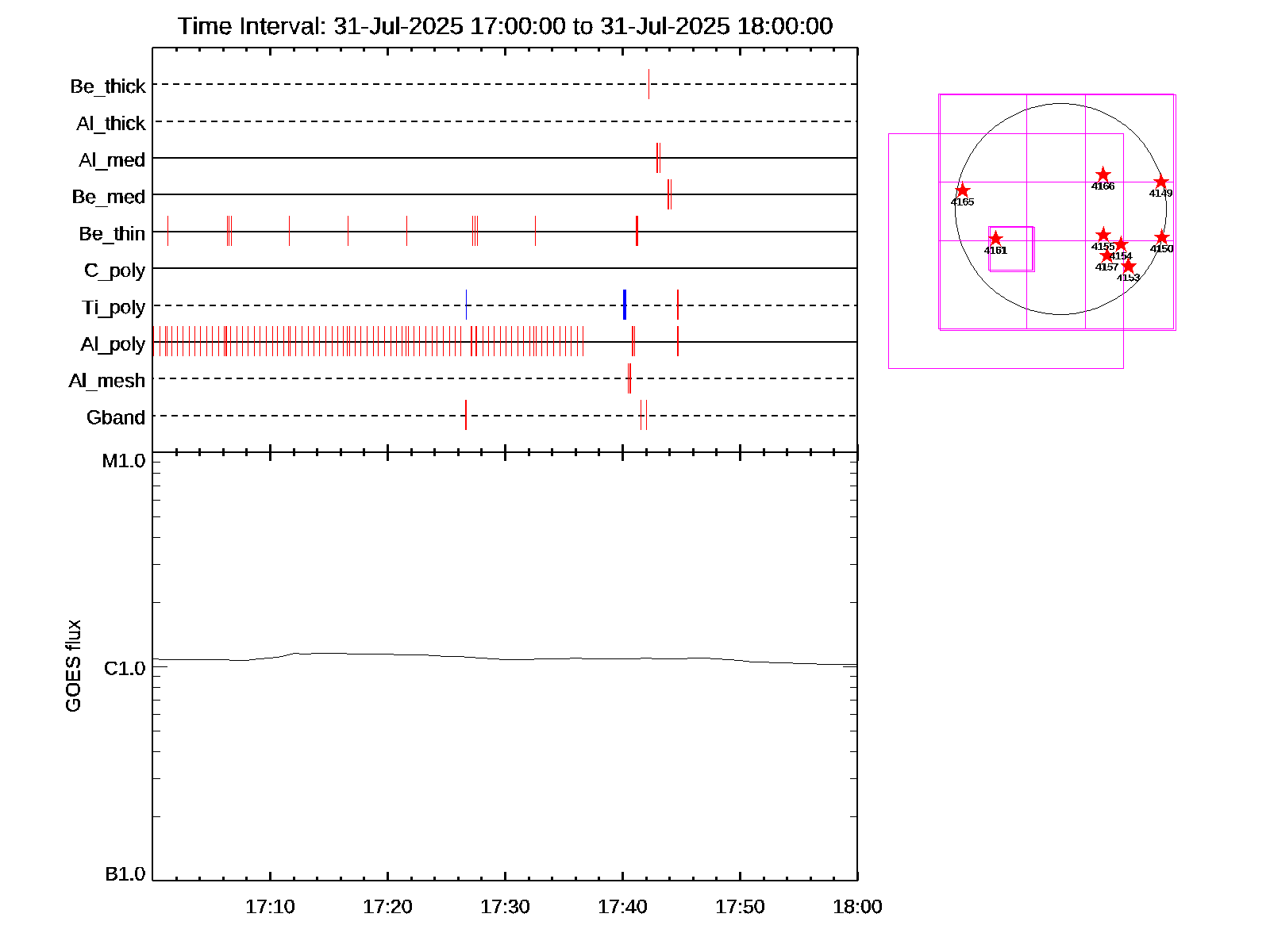The image size is (1270, 952).
Task: Click the red star for region 4165
Action: click(x=962, y=190)
